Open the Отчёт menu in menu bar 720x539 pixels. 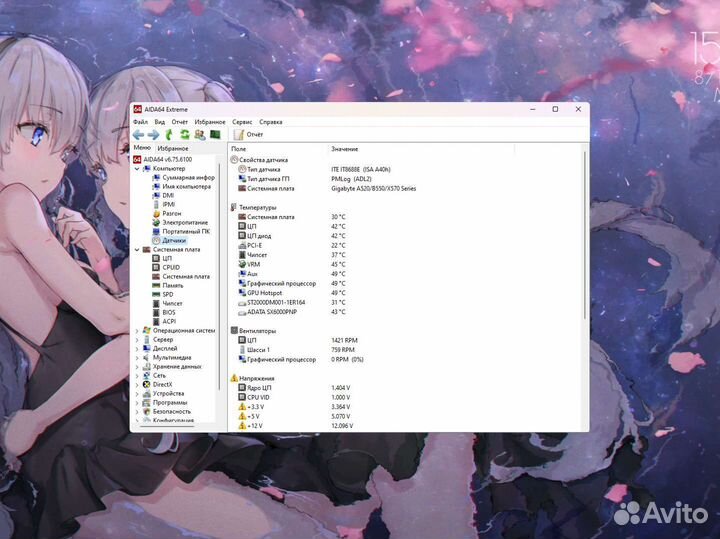click(x=180, y=122)
